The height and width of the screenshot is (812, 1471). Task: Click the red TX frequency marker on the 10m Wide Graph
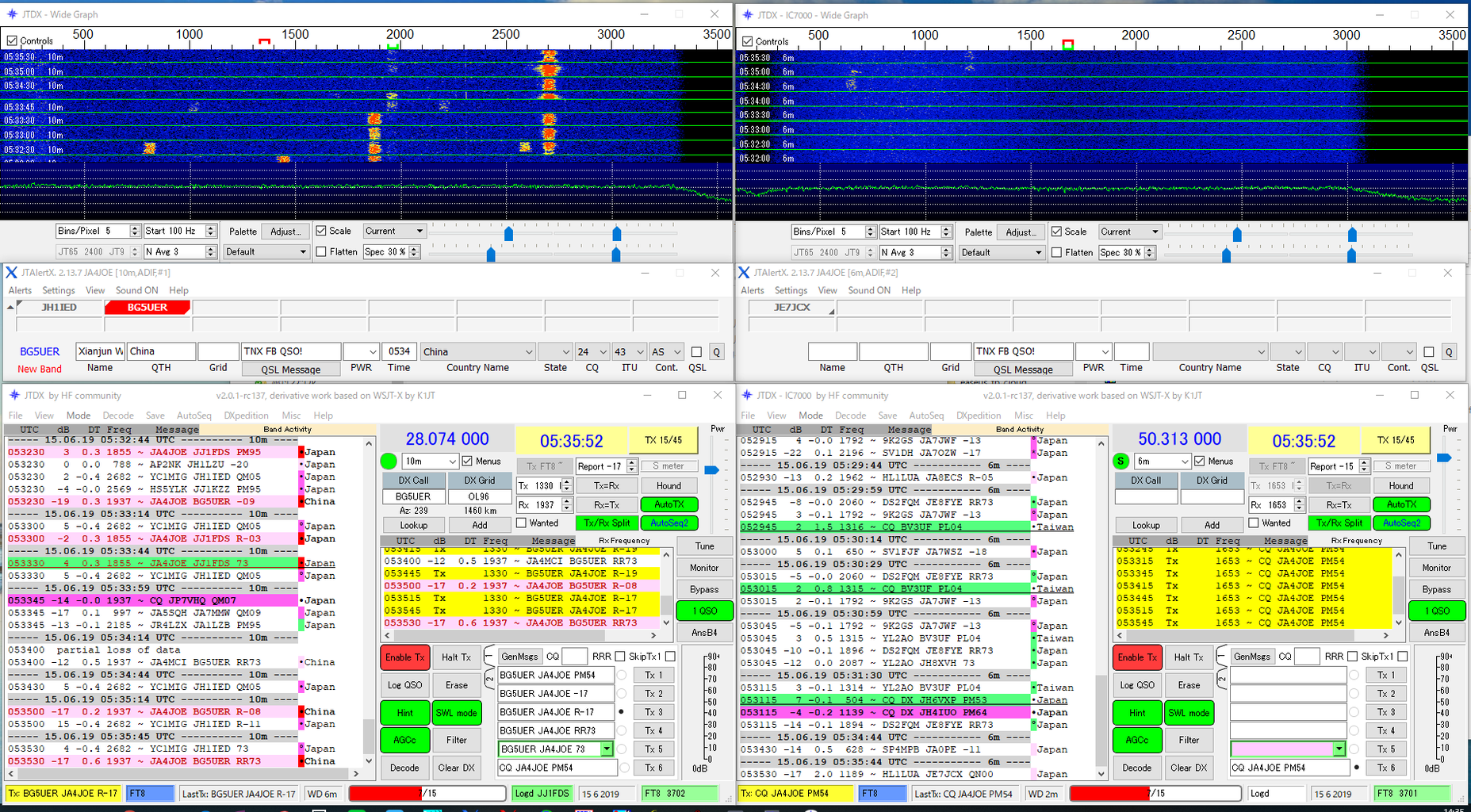coord(264,41)
